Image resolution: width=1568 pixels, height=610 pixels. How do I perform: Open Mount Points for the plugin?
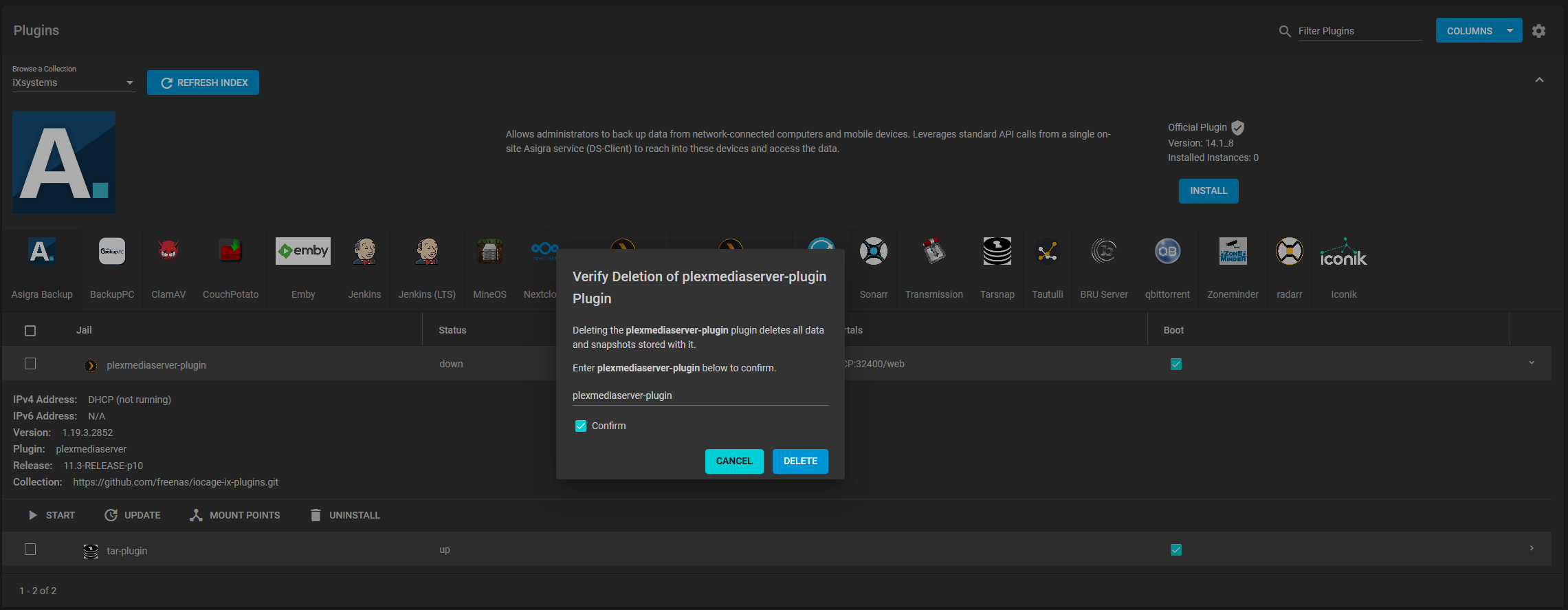(235, 515)
